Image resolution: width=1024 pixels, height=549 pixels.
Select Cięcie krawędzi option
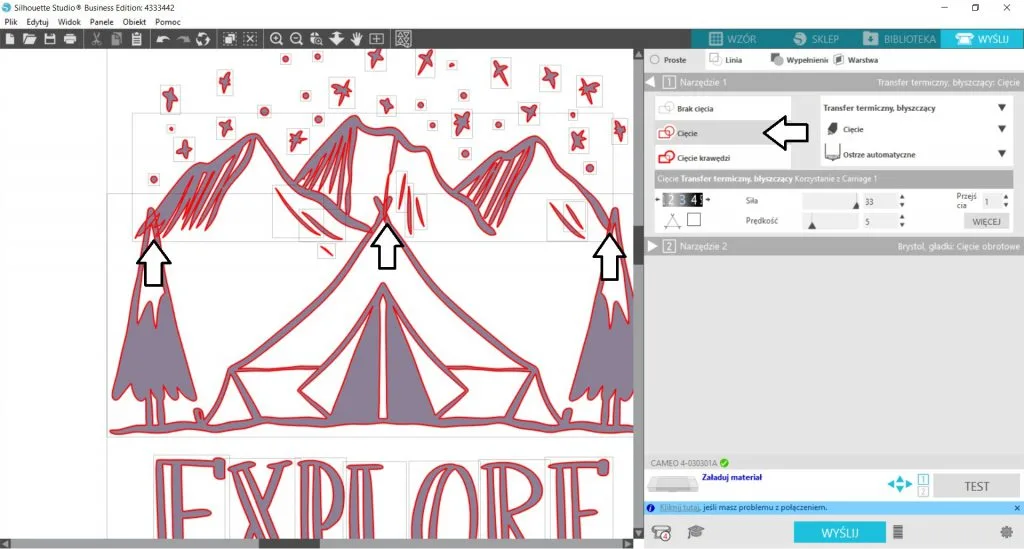723,157
